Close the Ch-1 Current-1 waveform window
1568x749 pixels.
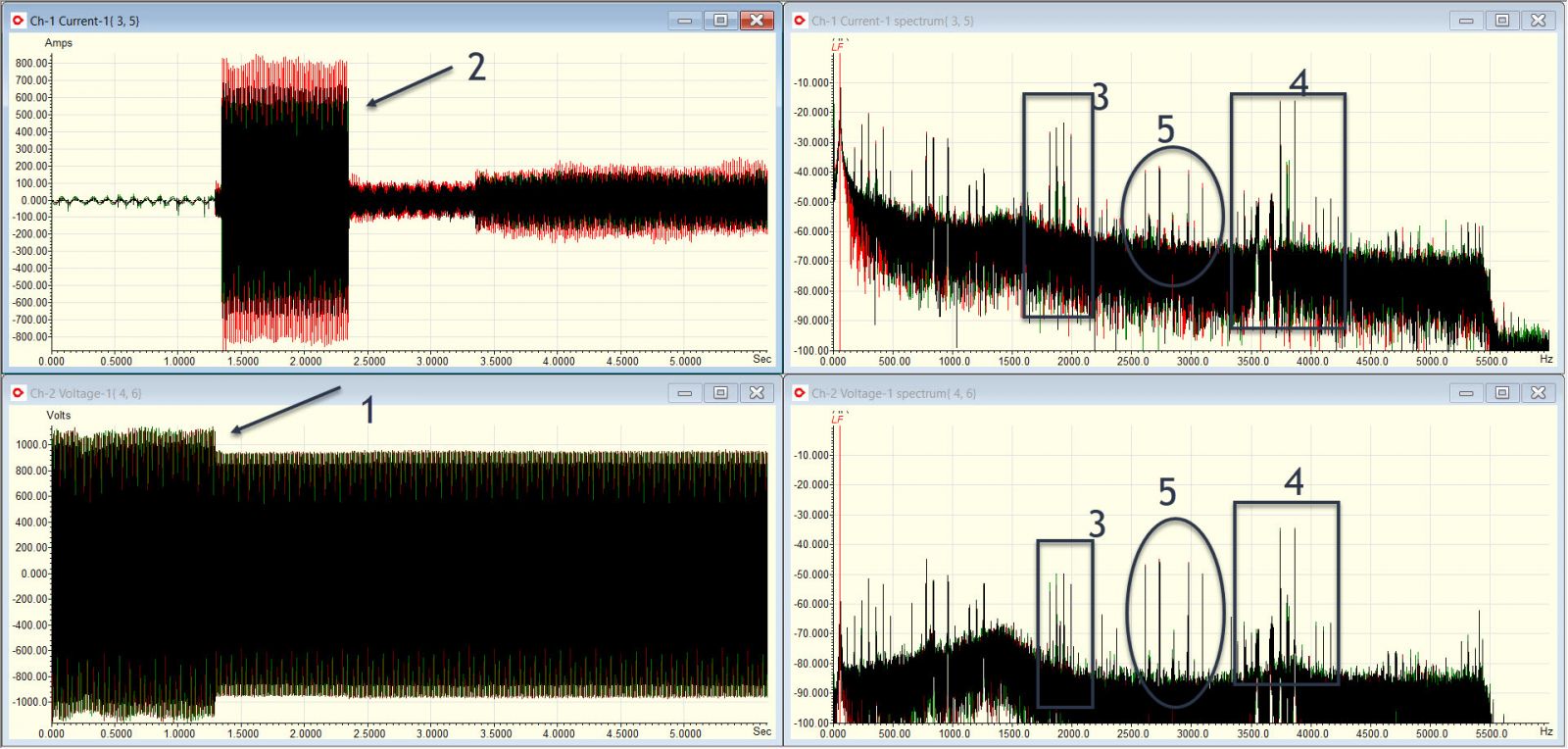[x=757, y=21]
